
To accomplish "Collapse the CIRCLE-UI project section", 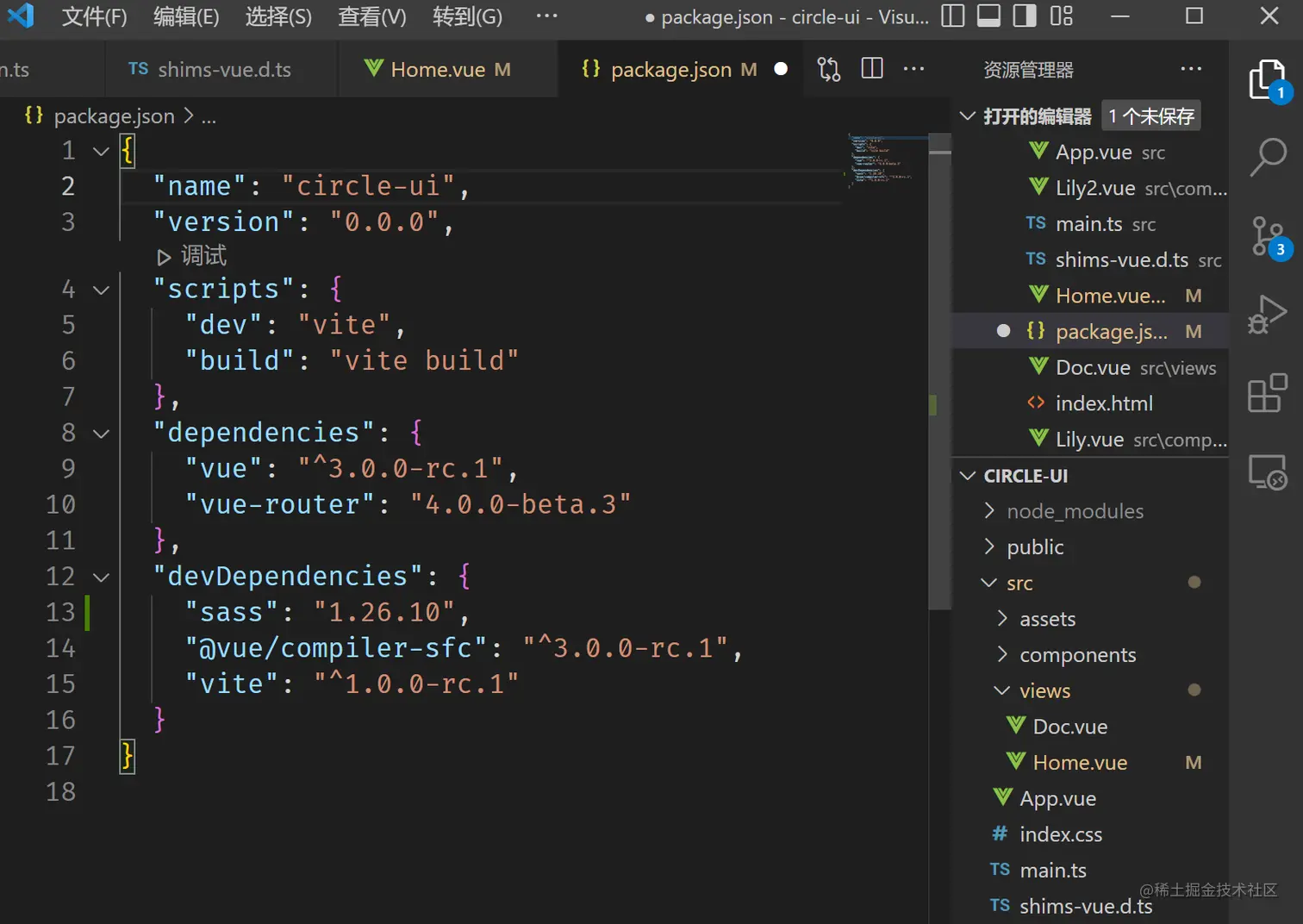I will click(968, 476).
